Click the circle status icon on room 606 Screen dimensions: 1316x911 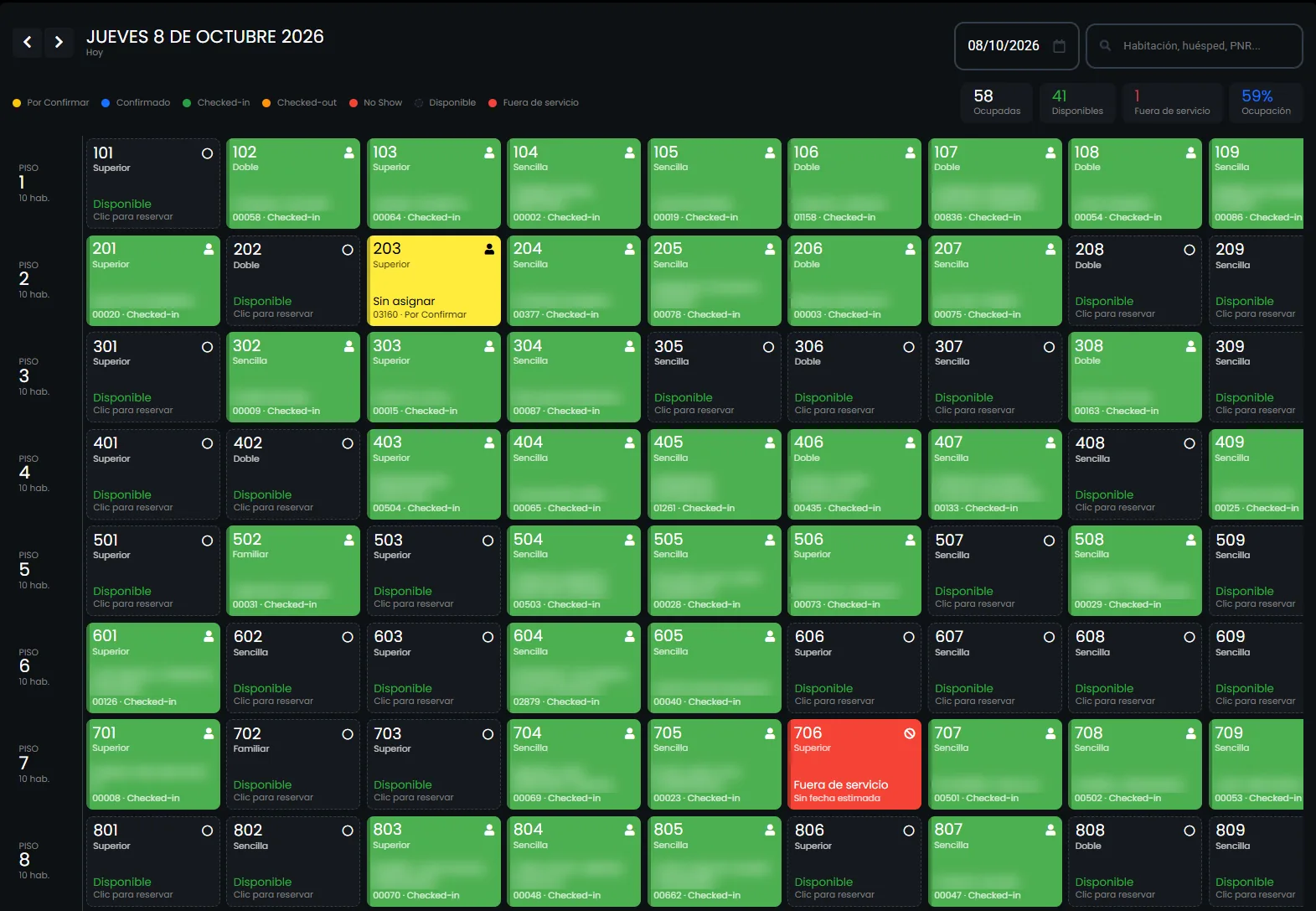tap(909, 637)
